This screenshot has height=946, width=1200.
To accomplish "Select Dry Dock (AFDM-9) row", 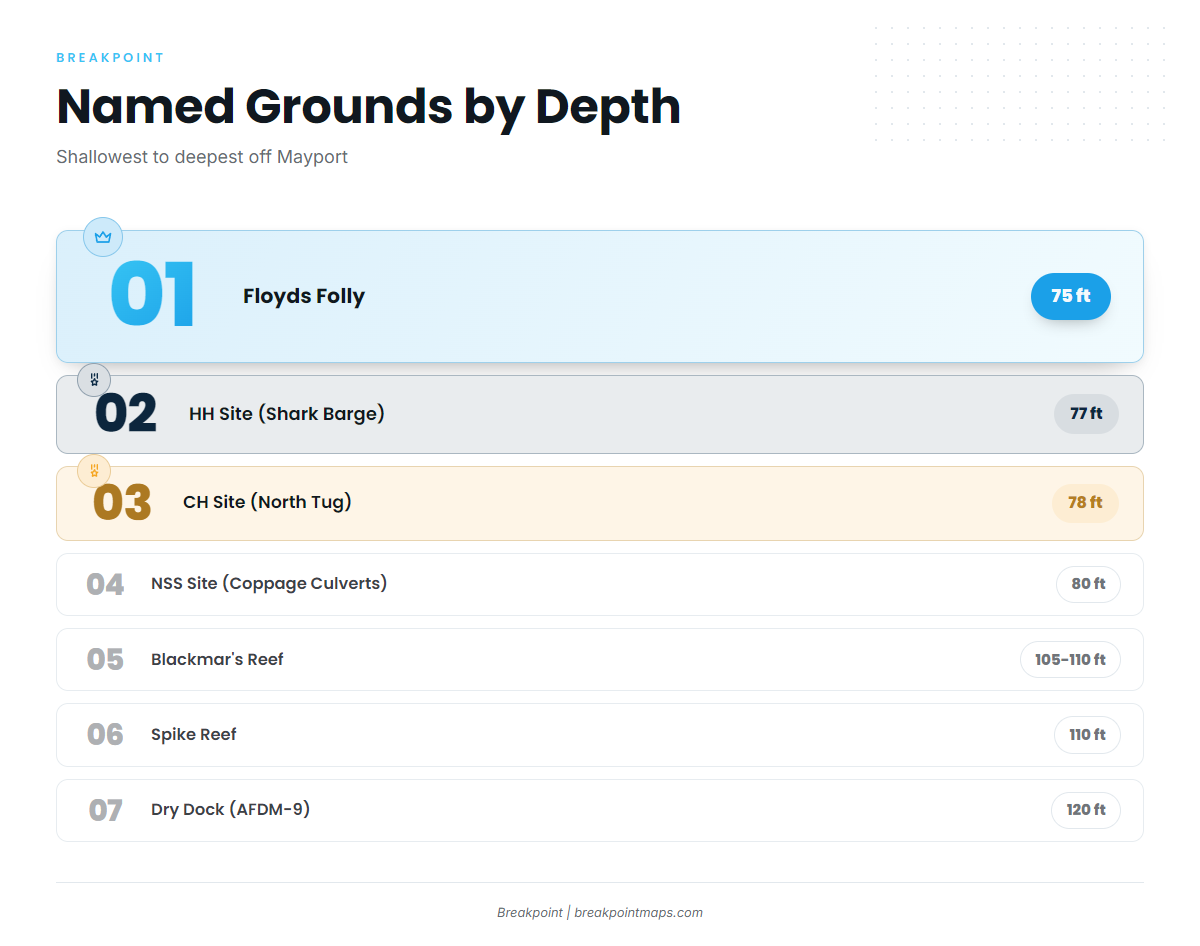I will [600, 810].
